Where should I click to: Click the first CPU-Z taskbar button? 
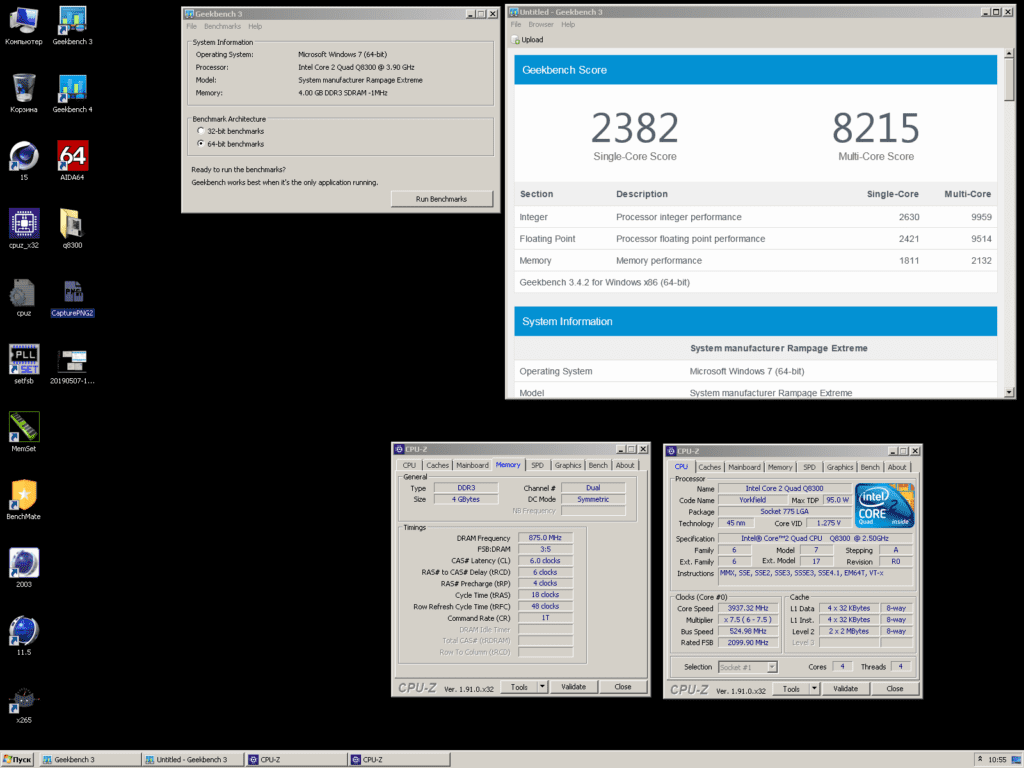(296, 760)
